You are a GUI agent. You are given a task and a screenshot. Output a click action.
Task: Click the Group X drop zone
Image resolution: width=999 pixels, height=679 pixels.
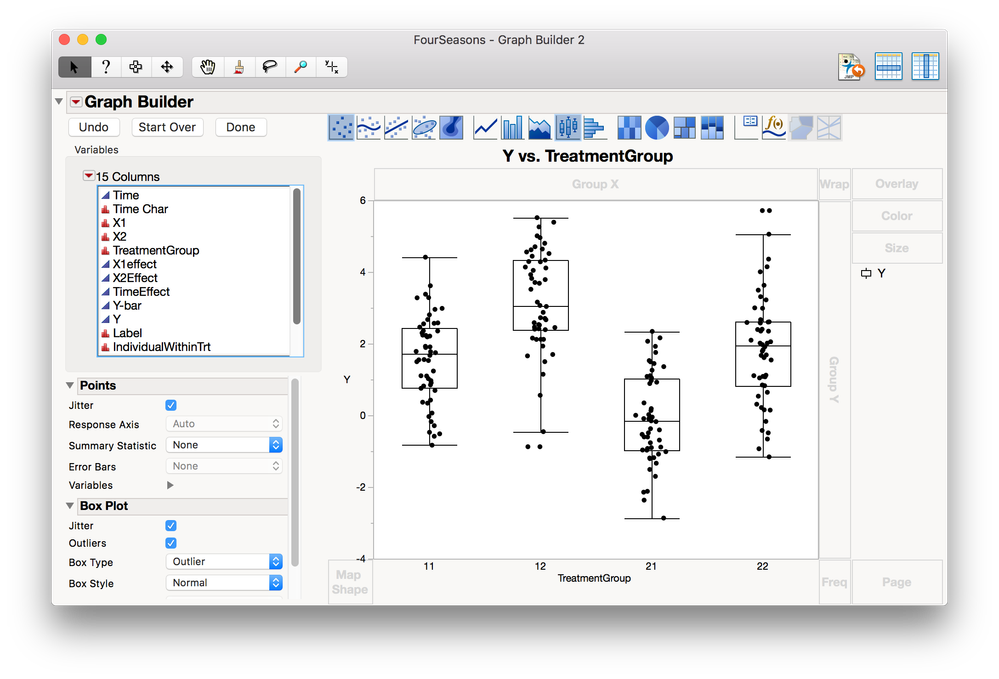596,184
